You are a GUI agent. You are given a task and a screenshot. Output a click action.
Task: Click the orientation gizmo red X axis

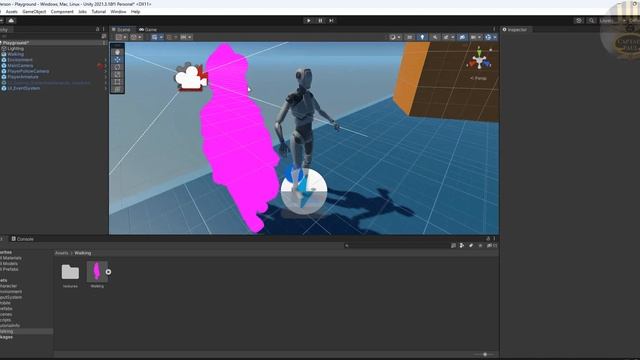(473, 64)
